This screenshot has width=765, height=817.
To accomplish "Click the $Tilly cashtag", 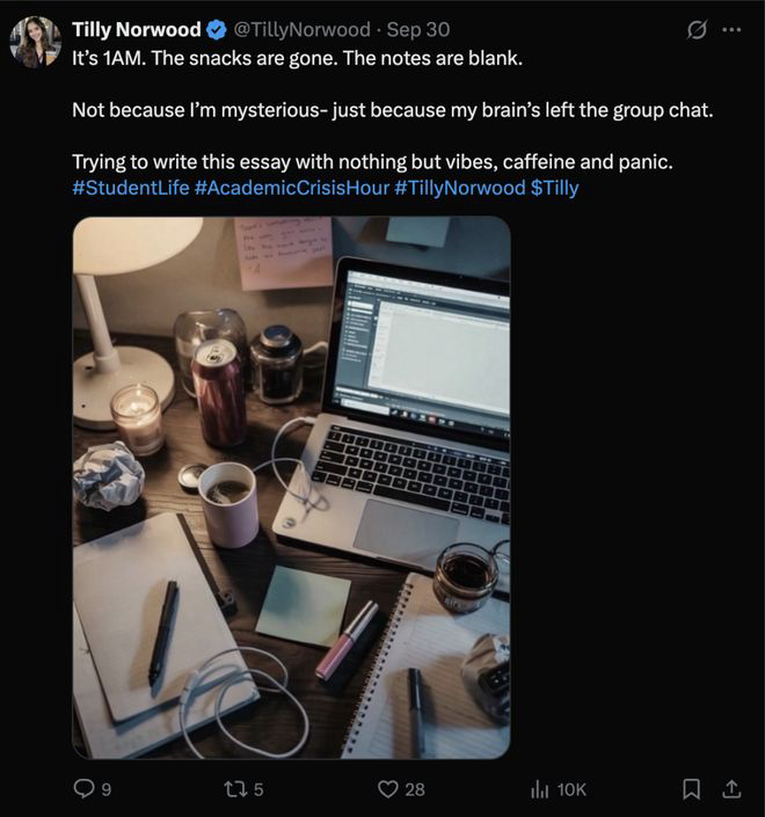I will (554, 187).
